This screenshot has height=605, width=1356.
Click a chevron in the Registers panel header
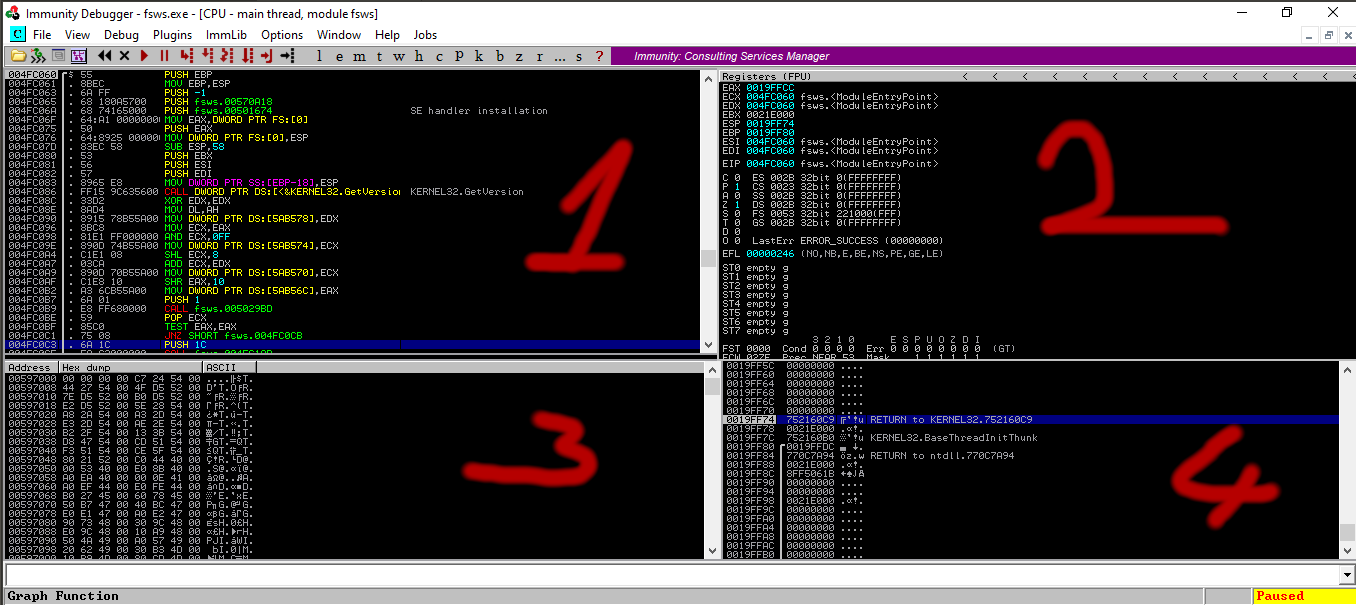tap(965, 75)
